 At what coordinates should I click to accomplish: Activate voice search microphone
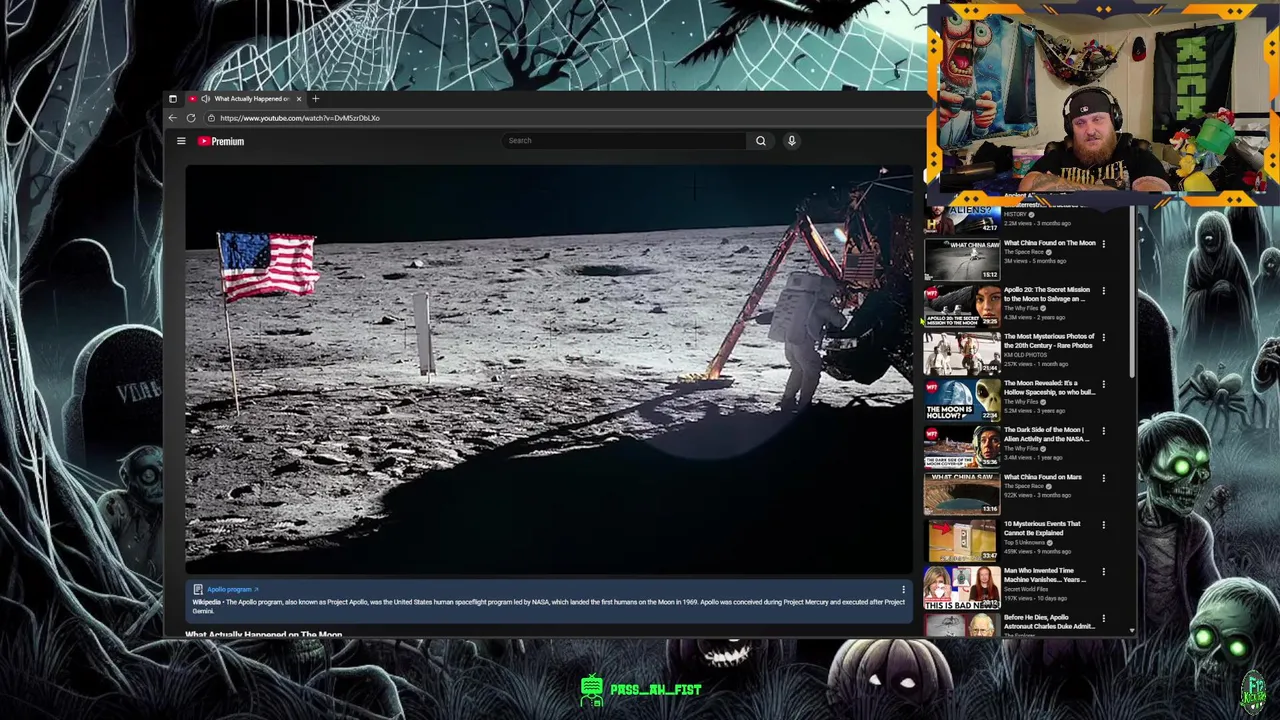791,141
